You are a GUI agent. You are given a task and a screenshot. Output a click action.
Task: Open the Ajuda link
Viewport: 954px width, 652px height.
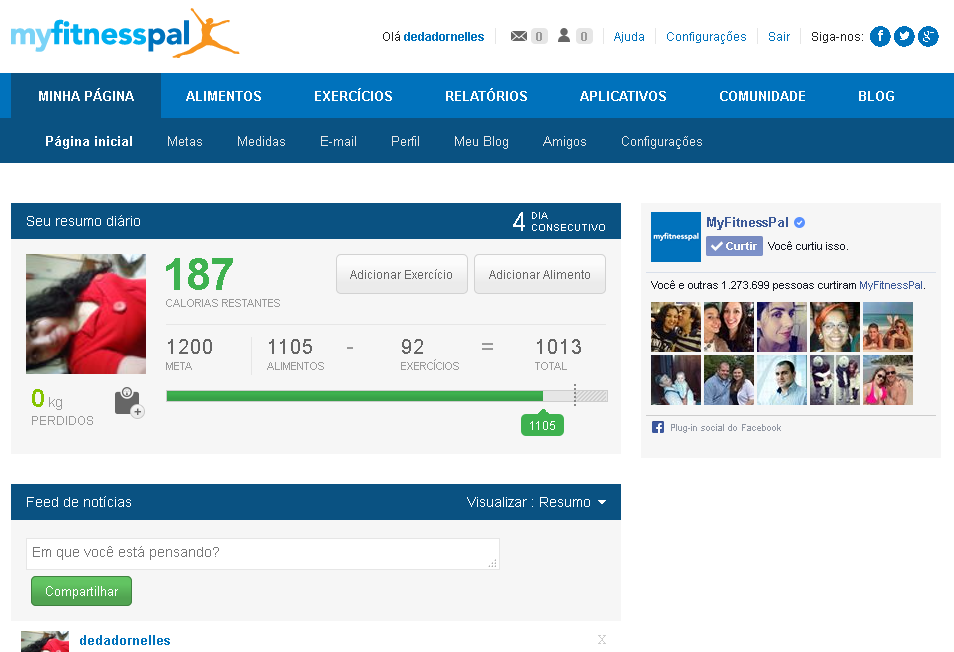pos(628,36)
